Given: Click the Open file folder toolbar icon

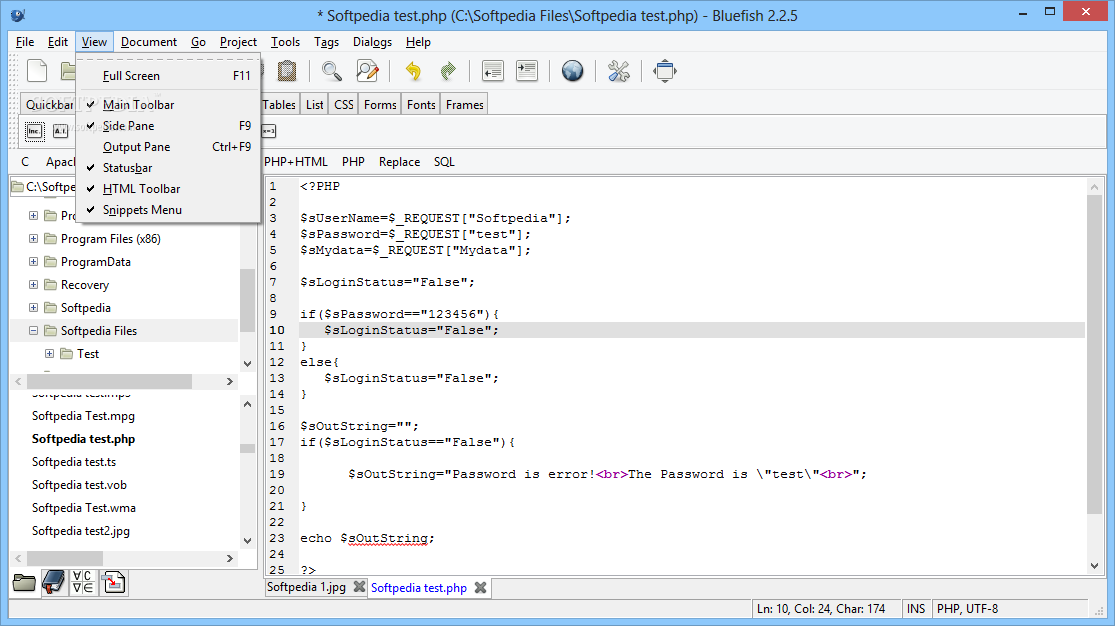Looking at the screenshot, I should [x=68, y=71].
